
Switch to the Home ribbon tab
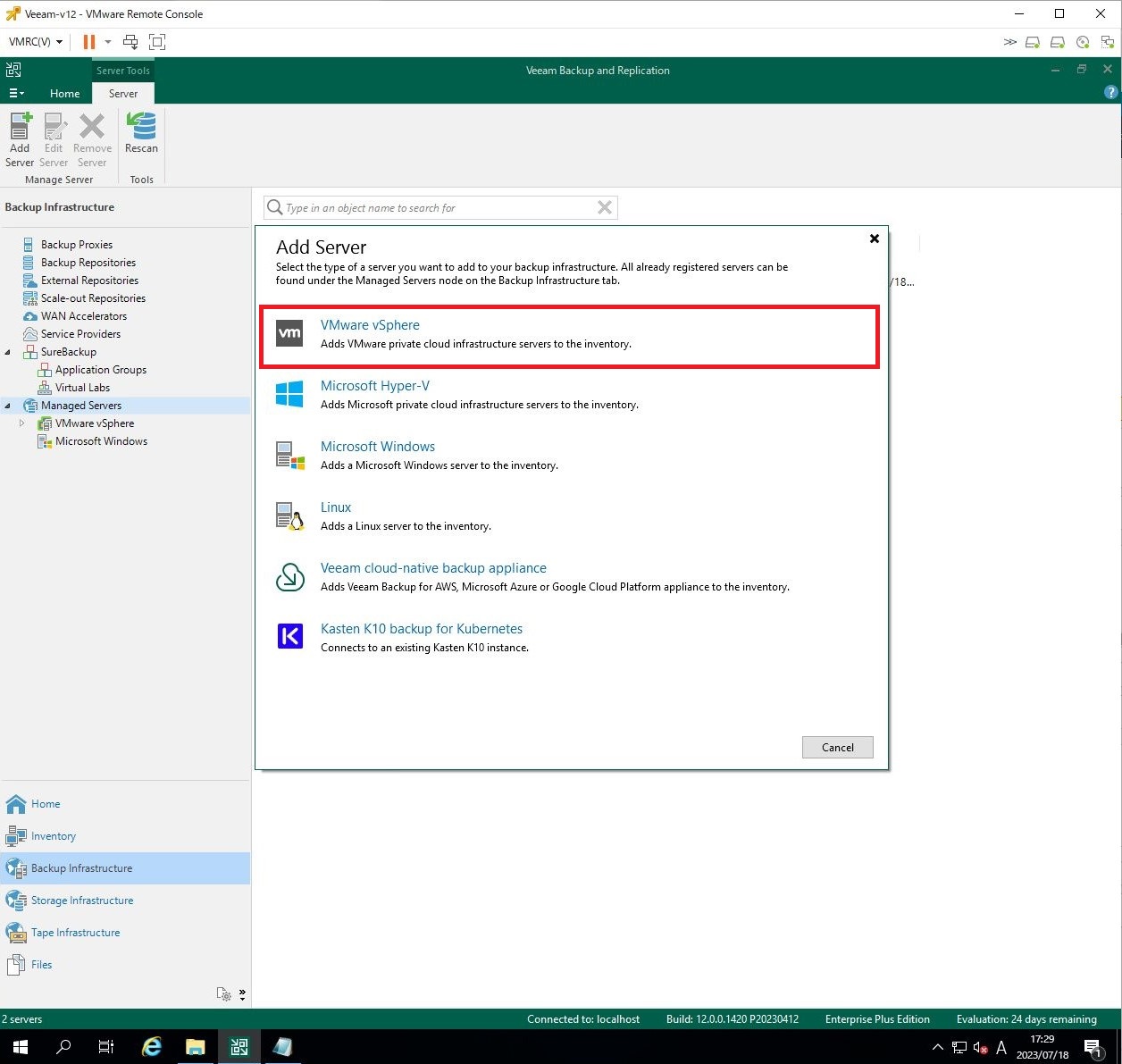point(64,93)
